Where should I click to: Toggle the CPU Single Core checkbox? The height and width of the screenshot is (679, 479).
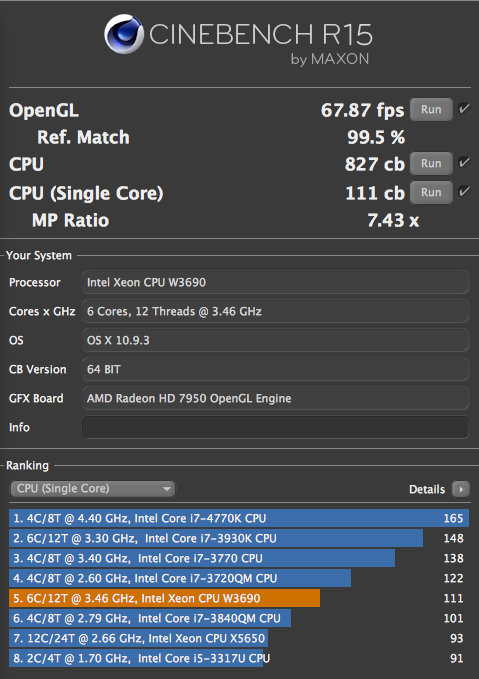pyautogui.click(x=464, y=191)
